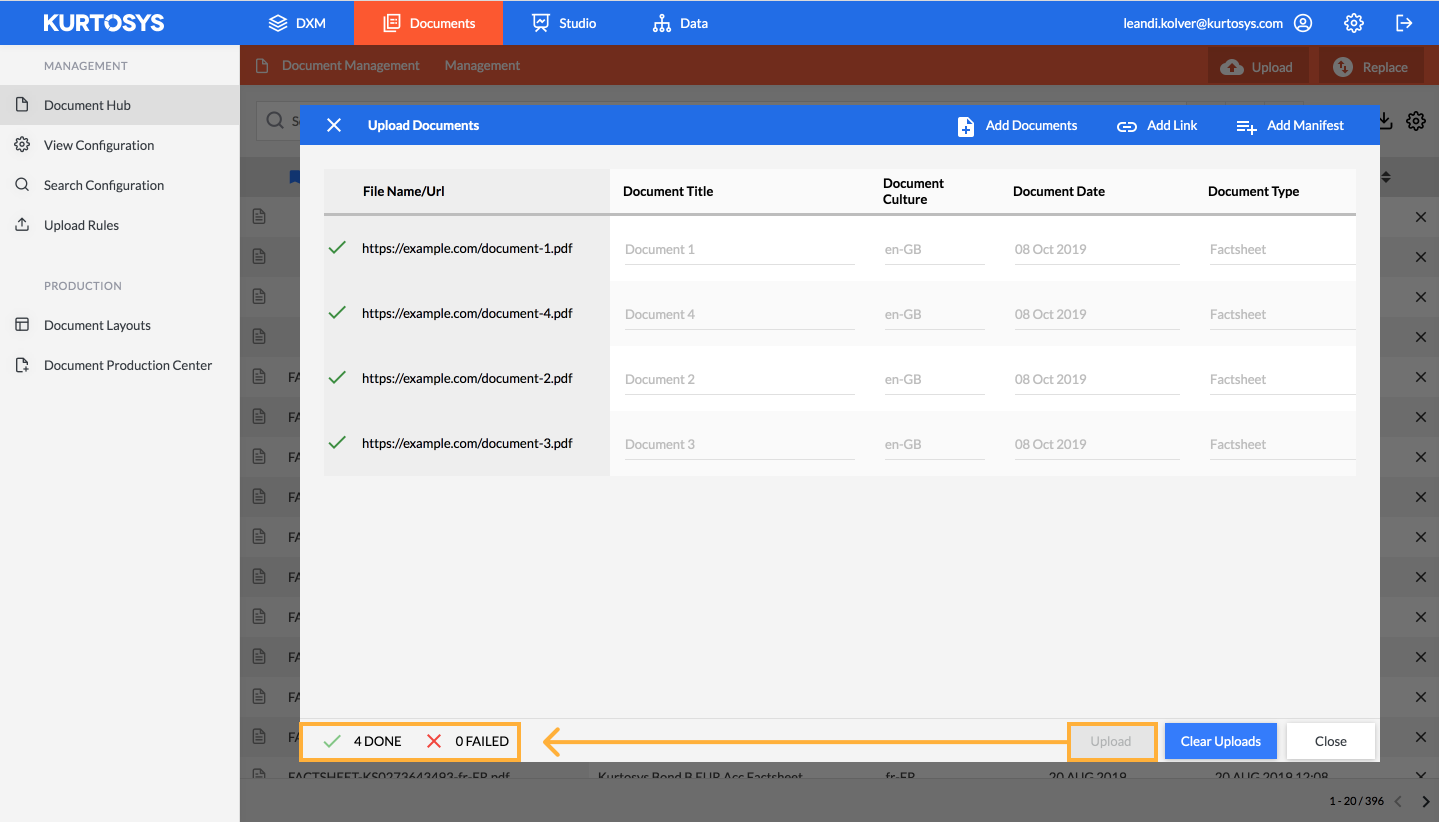Open settings gear in top bar
The image size is (1439, 822).
(1353, 22)
